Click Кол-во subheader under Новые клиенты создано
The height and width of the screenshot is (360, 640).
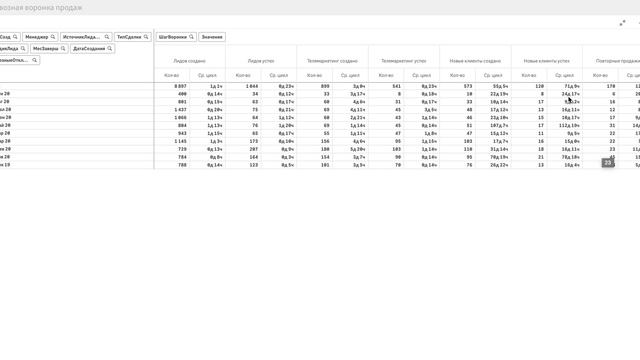(x=457, y=75)
